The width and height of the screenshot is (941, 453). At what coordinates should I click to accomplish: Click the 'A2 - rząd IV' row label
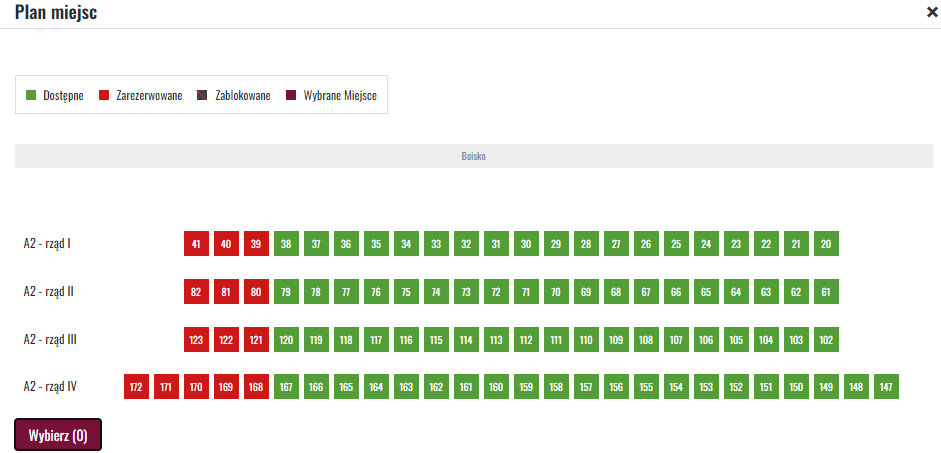(x=50, y=386)
